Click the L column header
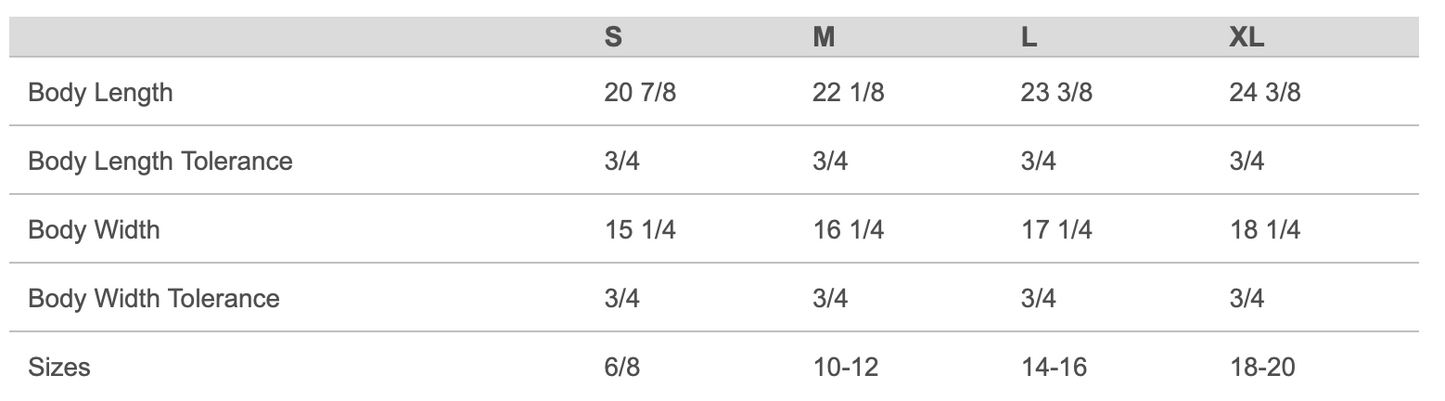 point(1029,38)
